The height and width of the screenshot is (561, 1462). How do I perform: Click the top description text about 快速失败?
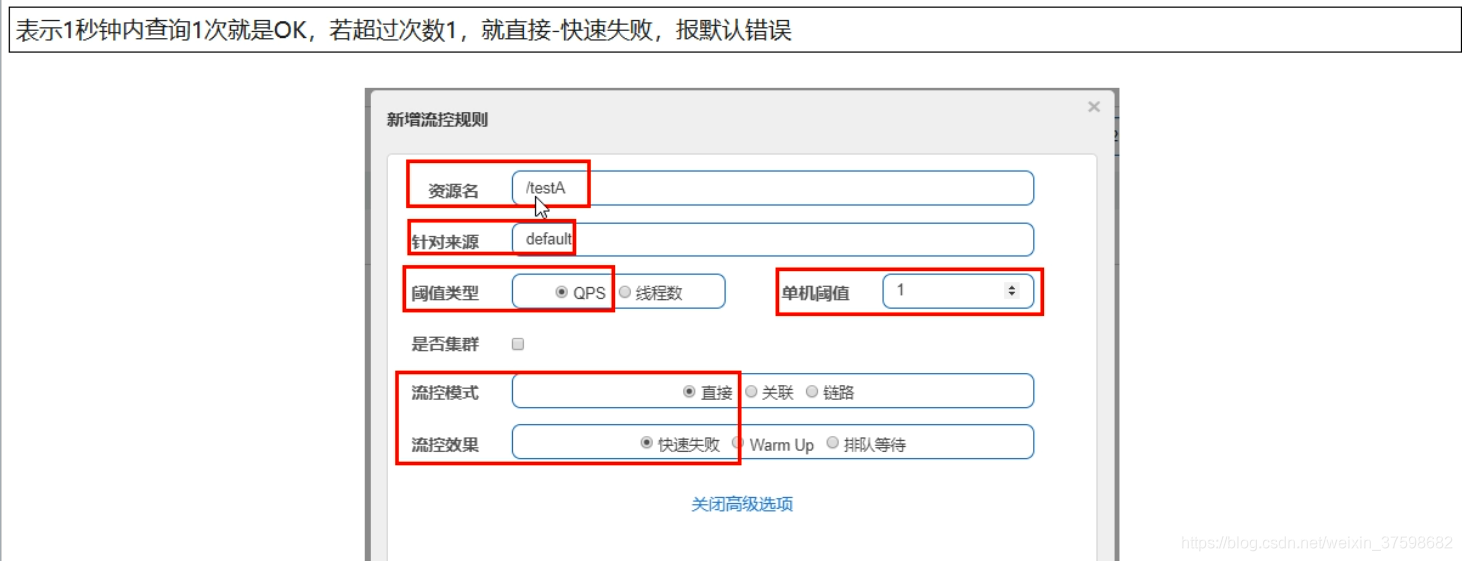[403, 30]
